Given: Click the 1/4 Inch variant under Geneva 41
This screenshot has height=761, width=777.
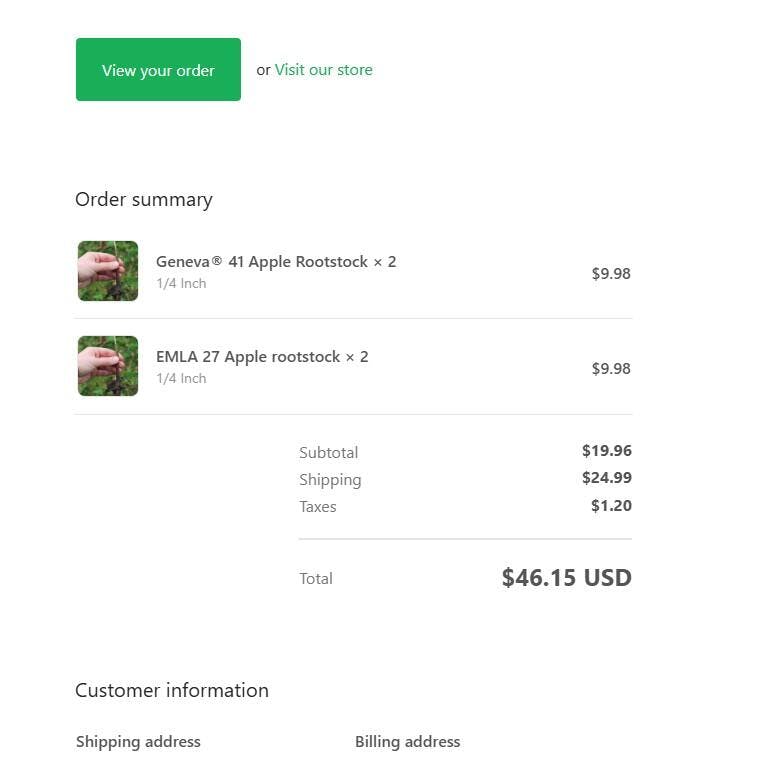Looking at the screenshot, I should pyautogui.click(x=181, y=284).
